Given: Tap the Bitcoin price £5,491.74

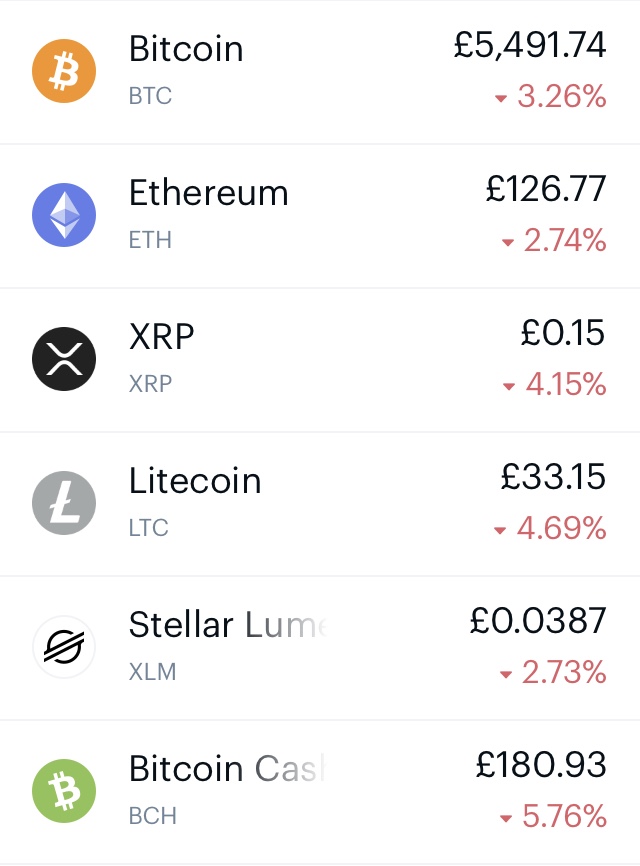Looking at the screenshot, I should point(530,45).
